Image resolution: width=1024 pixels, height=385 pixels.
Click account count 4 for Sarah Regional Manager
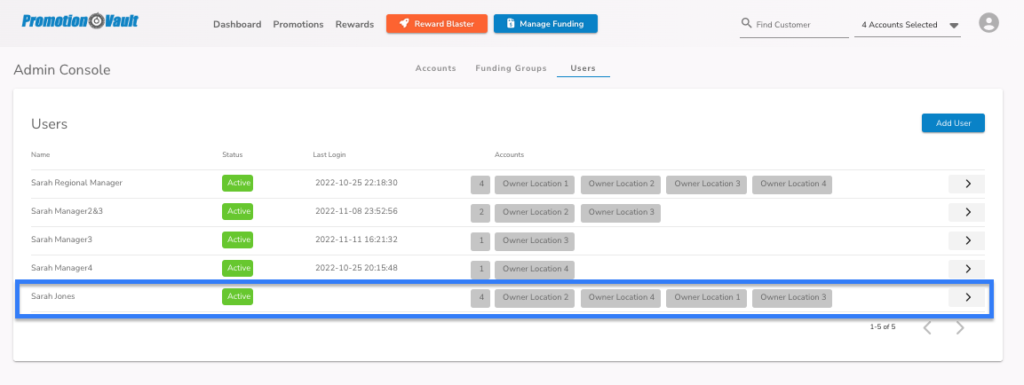[x=481, y=185]
